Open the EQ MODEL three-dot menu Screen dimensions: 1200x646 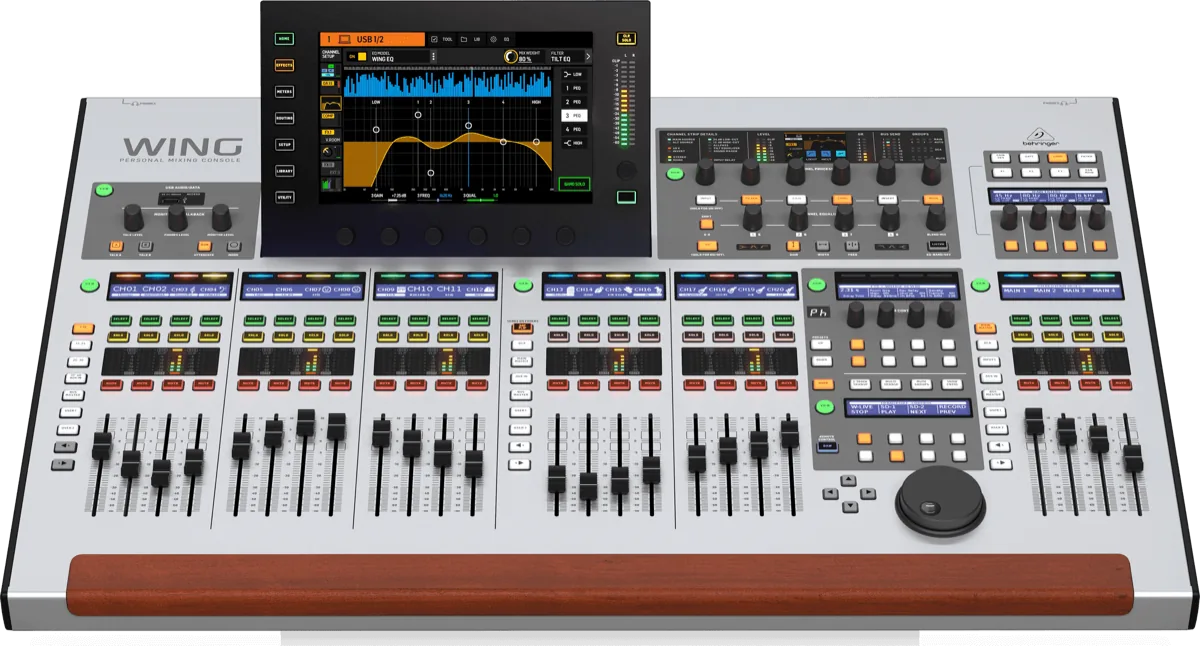pos(433,57)
